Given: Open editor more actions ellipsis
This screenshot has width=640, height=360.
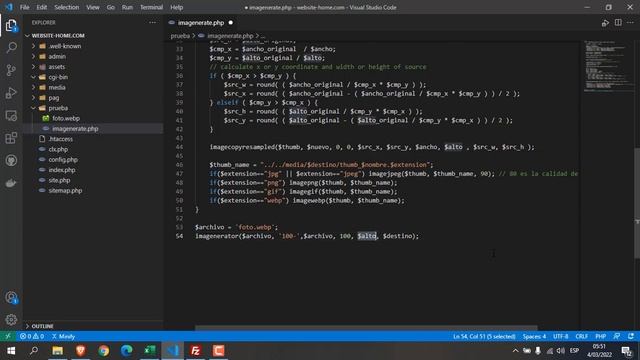Looking at the screenshot, I should [631, 23].
